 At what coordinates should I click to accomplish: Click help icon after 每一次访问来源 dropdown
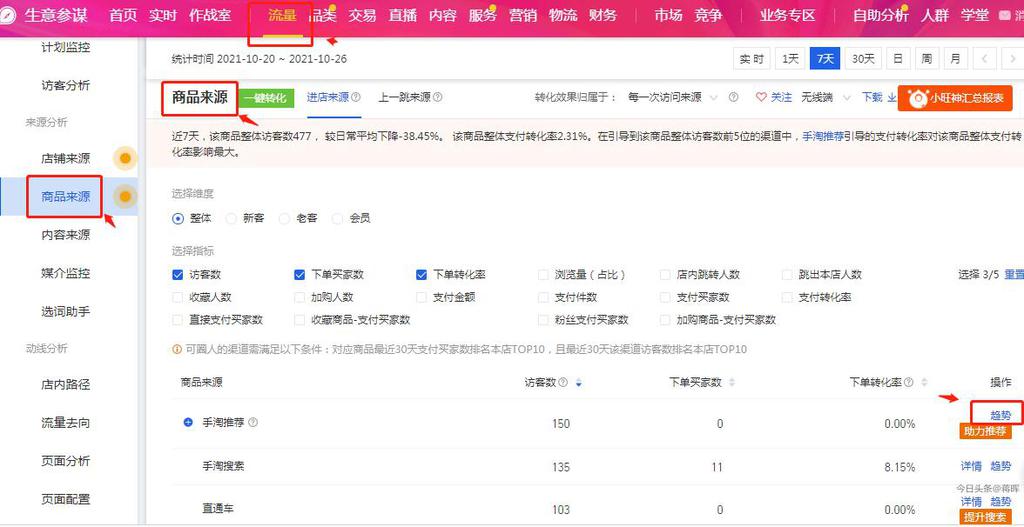tap(733, 97)
